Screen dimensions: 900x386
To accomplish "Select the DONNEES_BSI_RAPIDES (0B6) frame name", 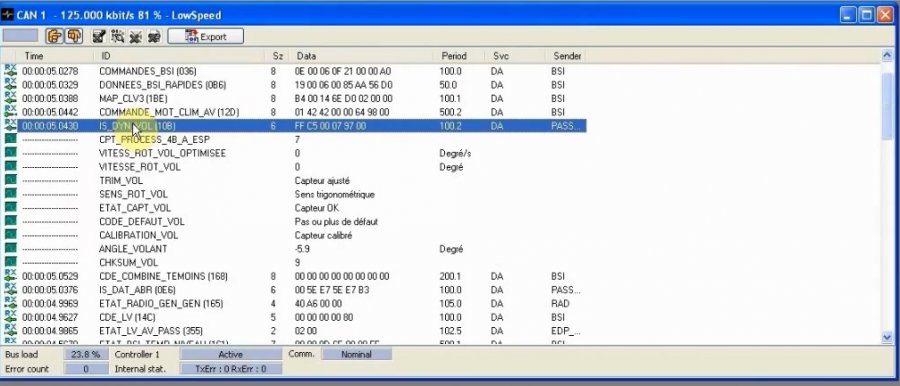I will (162, 84).
